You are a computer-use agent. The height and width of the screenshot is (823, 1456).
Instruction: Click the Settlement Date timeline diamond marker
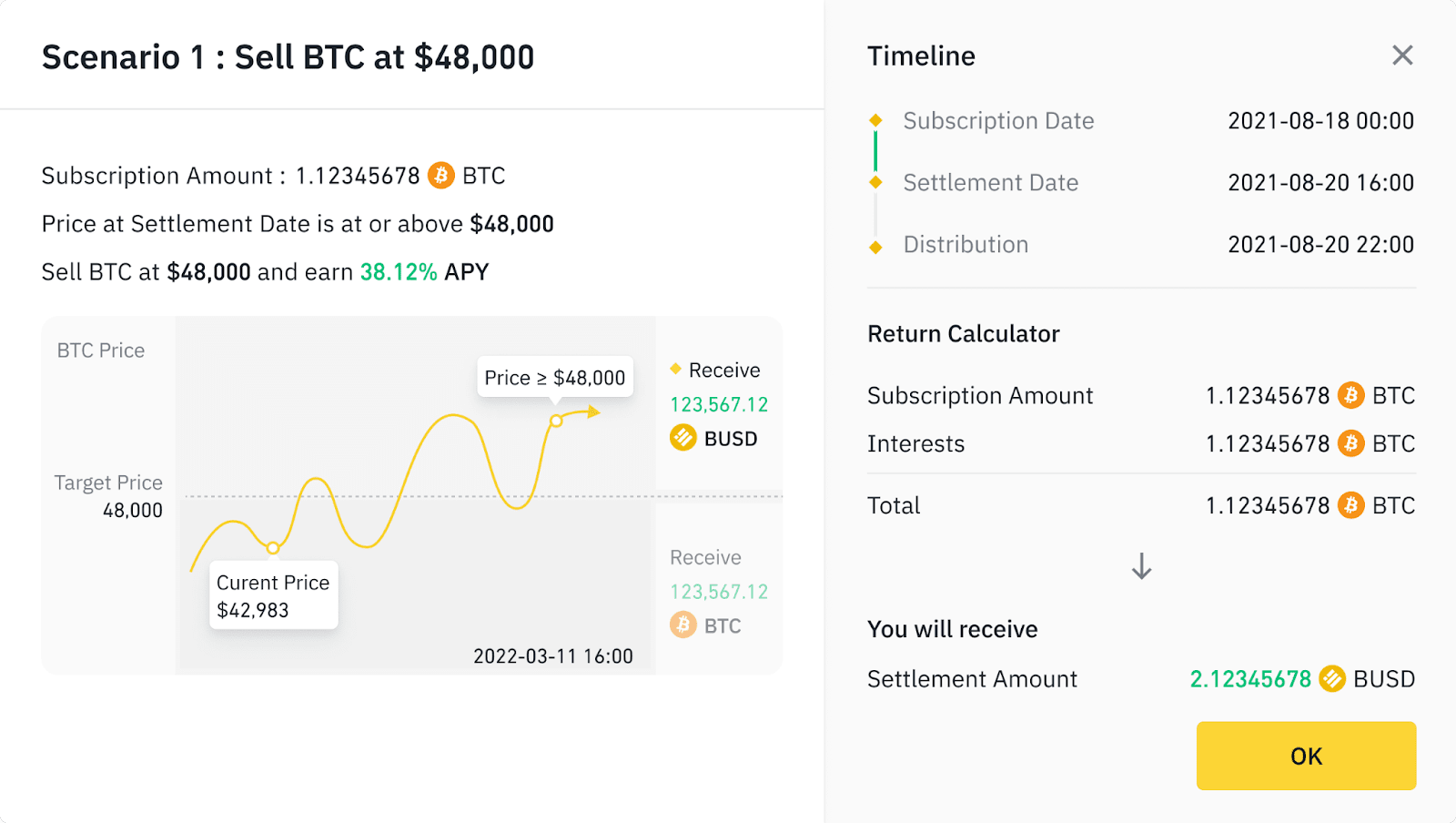tap(875, 182)
